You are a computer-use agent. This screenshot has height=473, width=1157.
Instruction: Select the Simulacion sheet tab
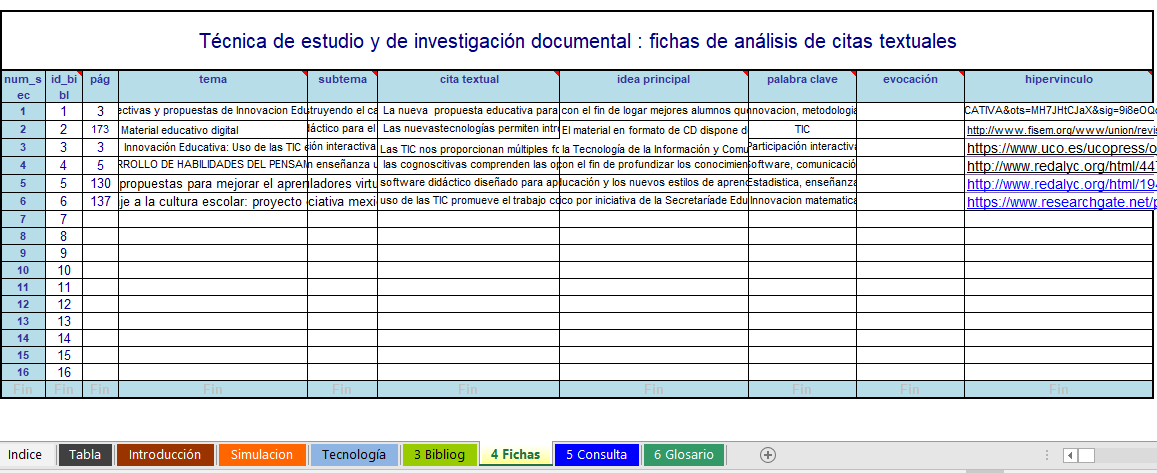(262, 455)
